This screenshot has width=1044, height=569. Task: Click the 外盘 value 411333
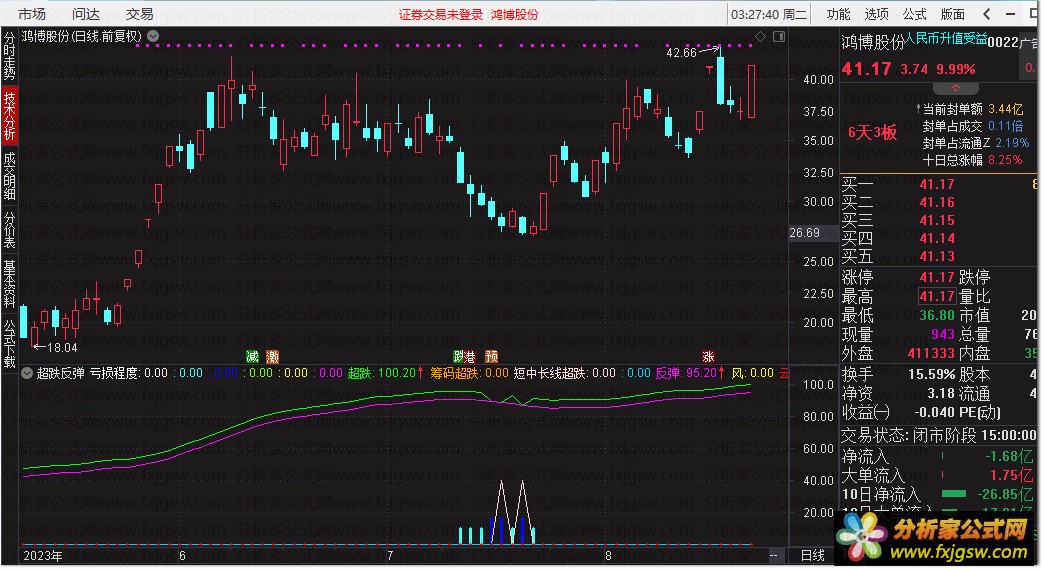click(931, 353)
